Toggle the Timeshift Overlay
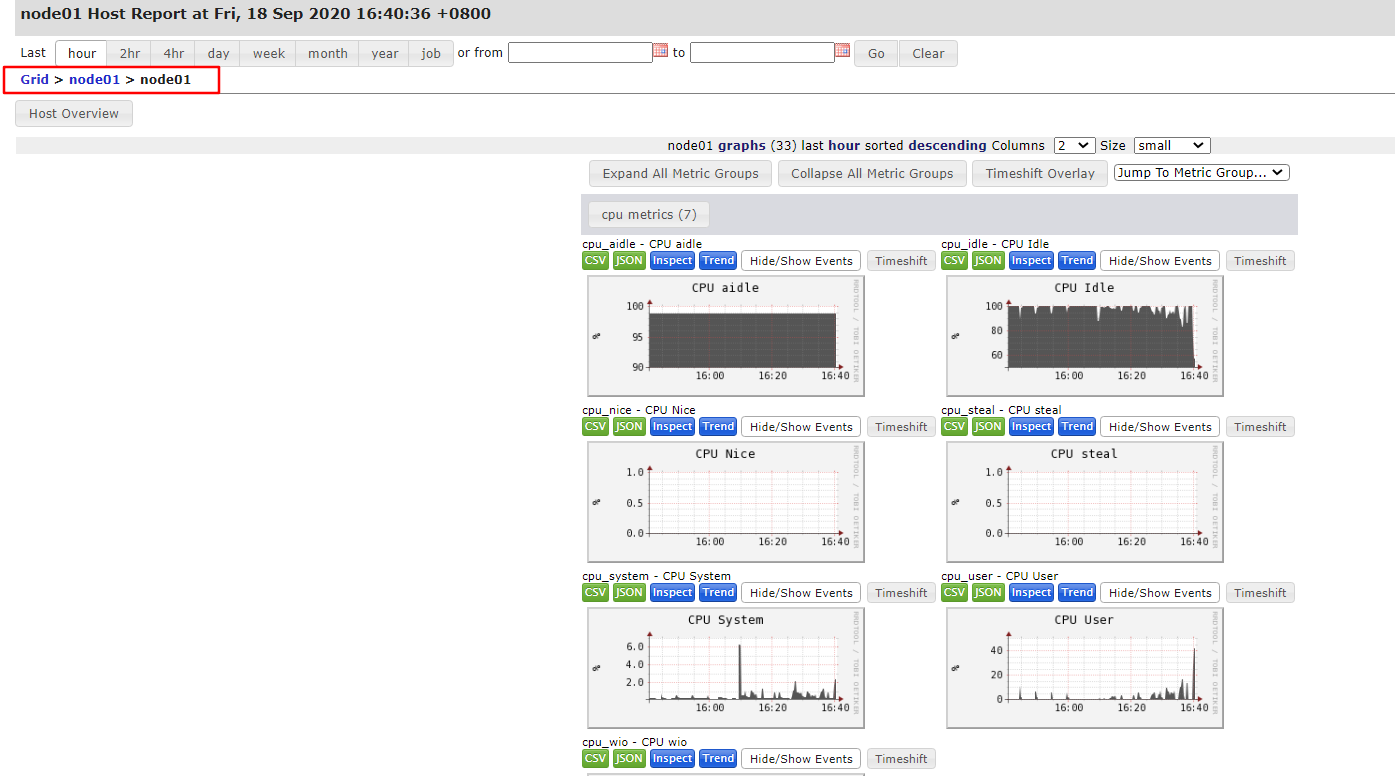This screenshot has height=776, width=1395. pos(1040,174)
